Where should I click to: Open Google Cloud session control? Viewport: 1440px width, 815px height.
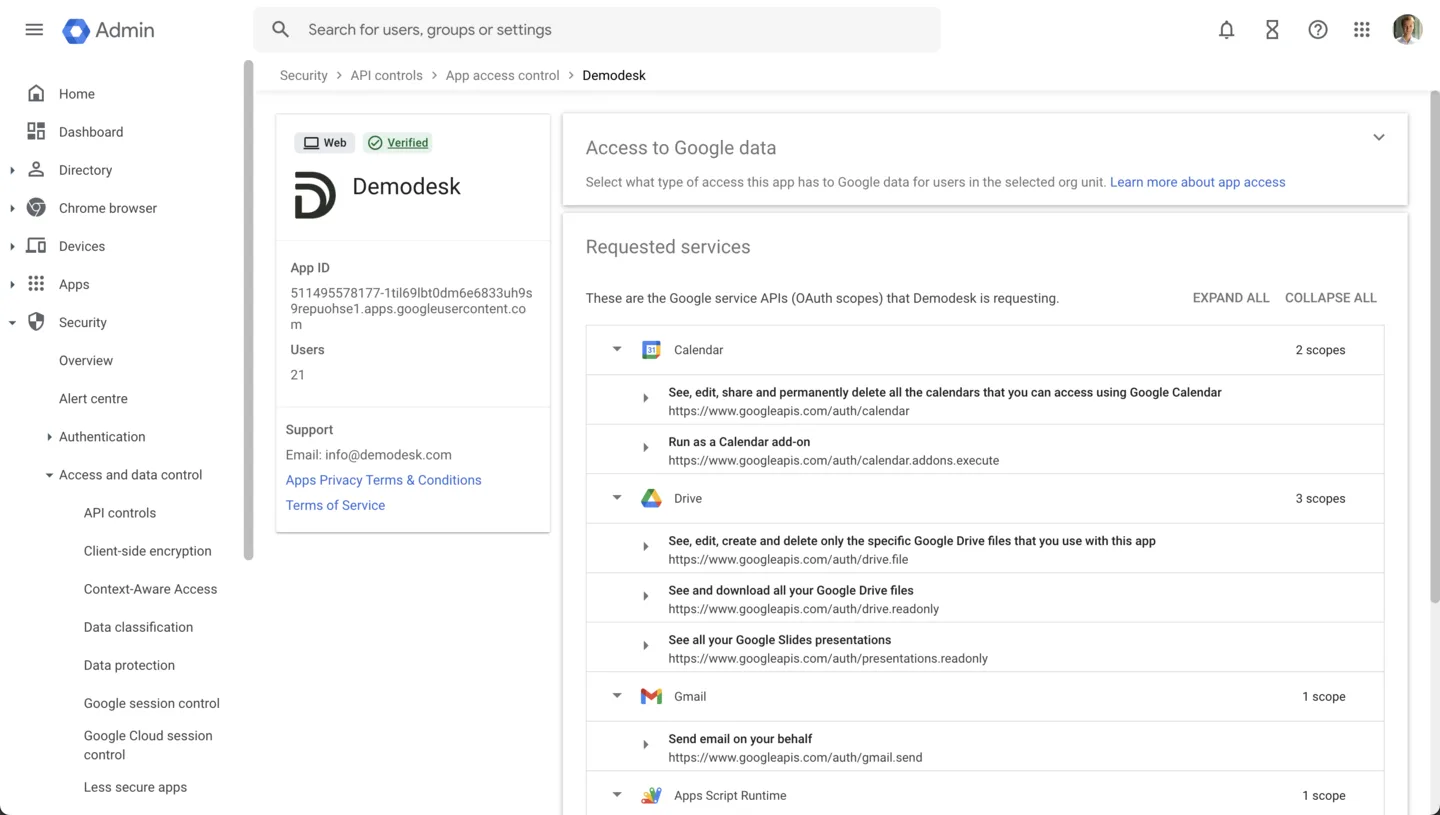pos(148,745)
